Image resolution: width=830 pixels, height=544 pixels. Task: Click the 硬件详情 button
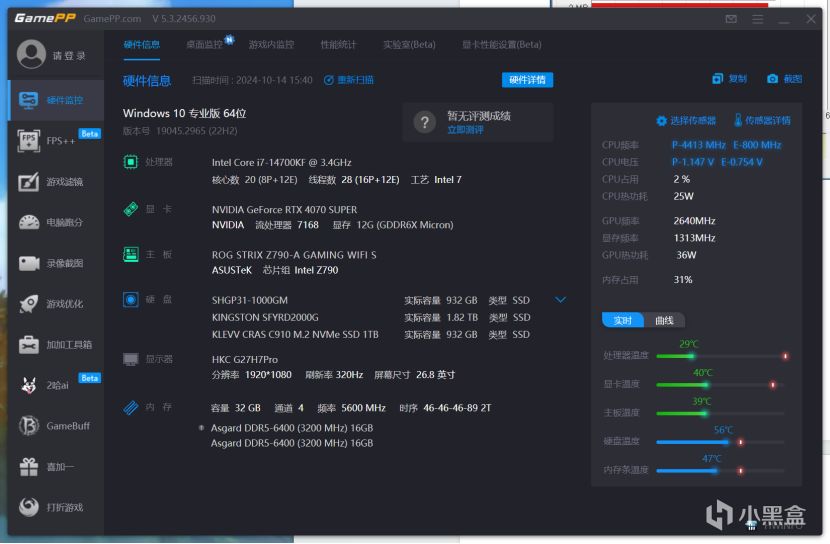click(x=527, y=80)
